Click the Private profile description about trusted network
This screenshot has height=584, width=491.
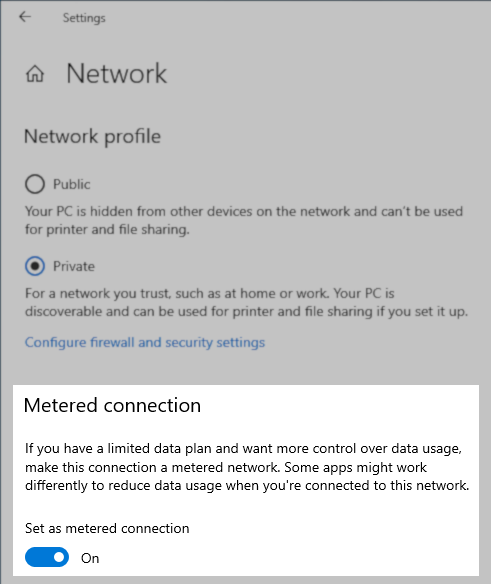246,302
